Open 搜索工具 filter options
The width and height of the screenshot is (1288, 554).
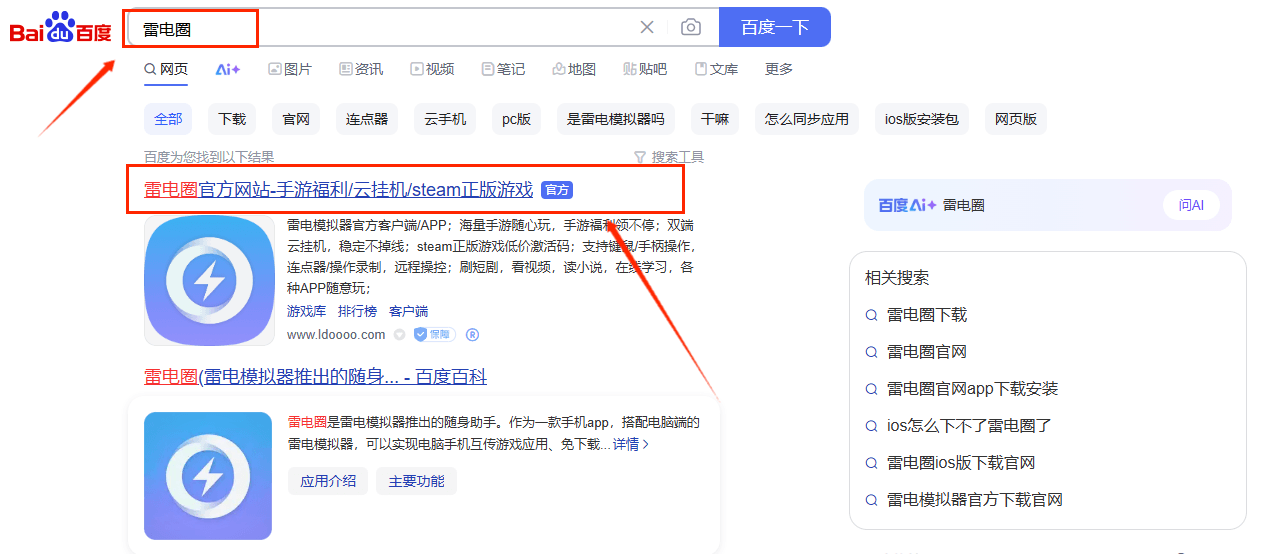click(x=669, y=157)
